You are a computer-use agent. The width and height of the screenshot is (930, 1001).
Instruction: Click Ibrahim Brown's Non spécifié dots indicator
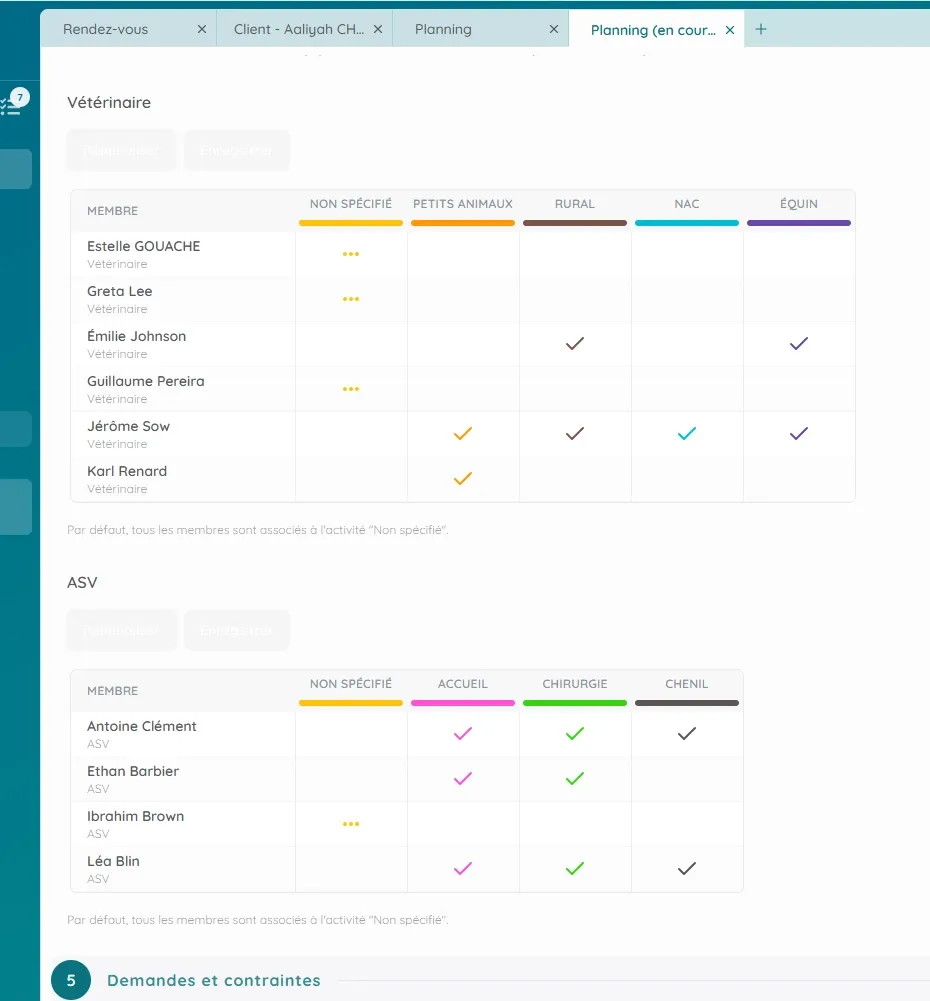[350, 824]
